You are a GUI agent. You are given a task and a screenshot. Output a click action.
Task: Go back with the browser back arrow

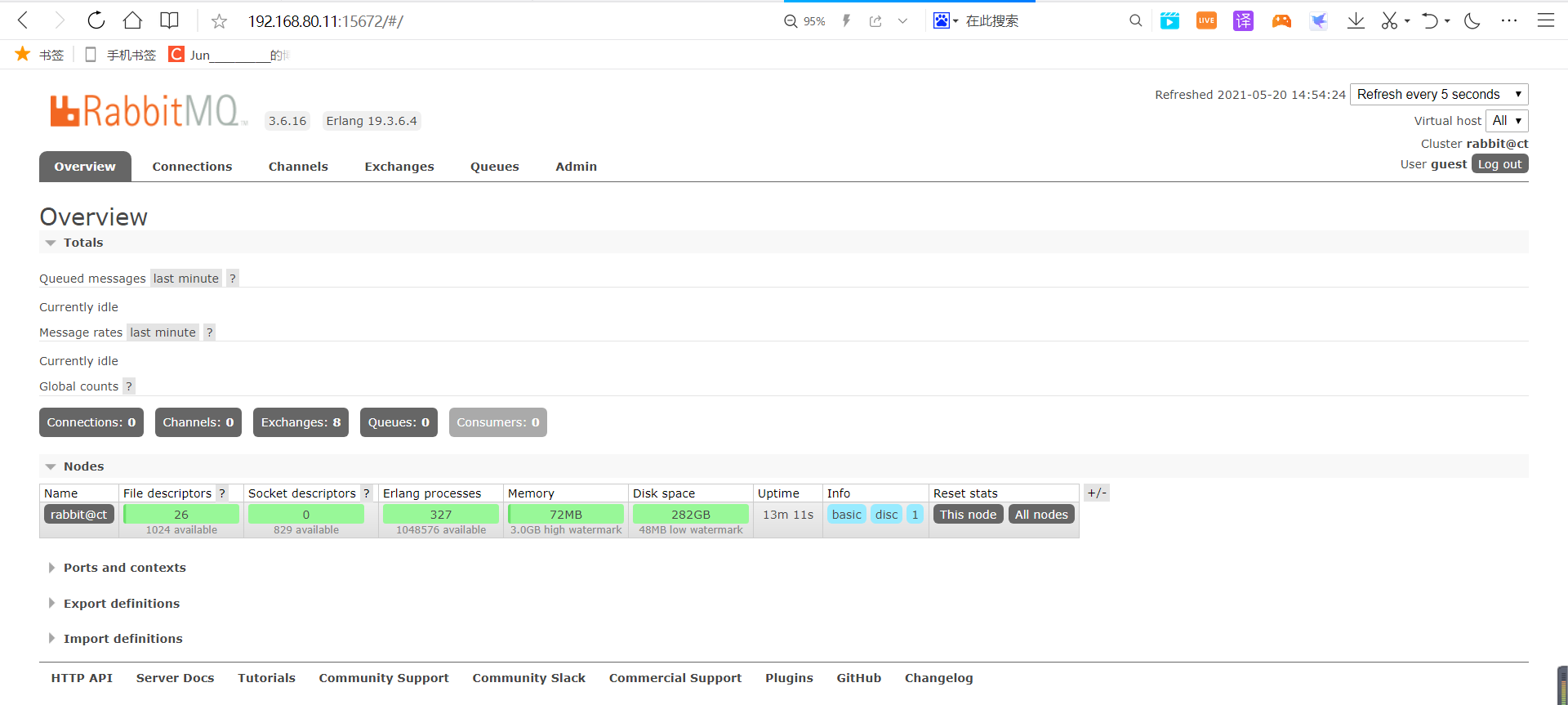tap(23, 20)
